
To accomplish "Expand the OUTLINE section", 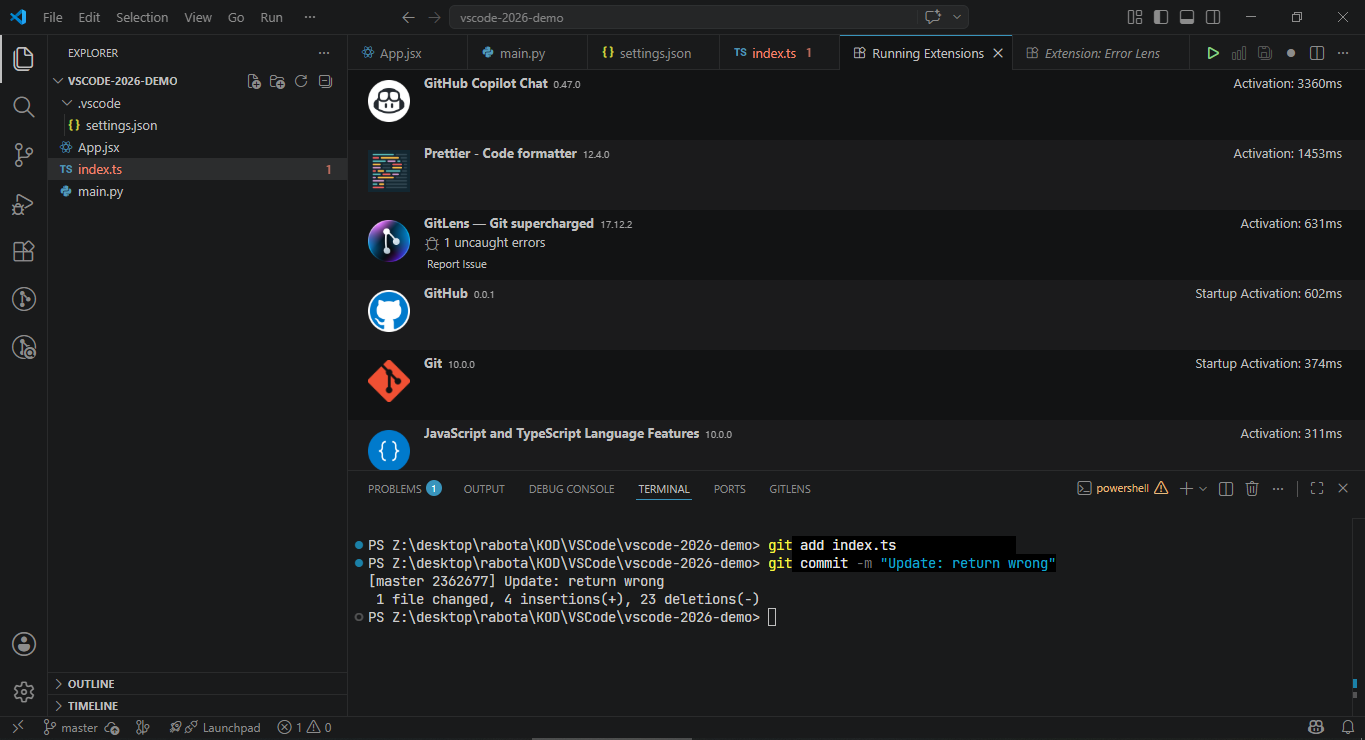I will click(x=197, y=684).
